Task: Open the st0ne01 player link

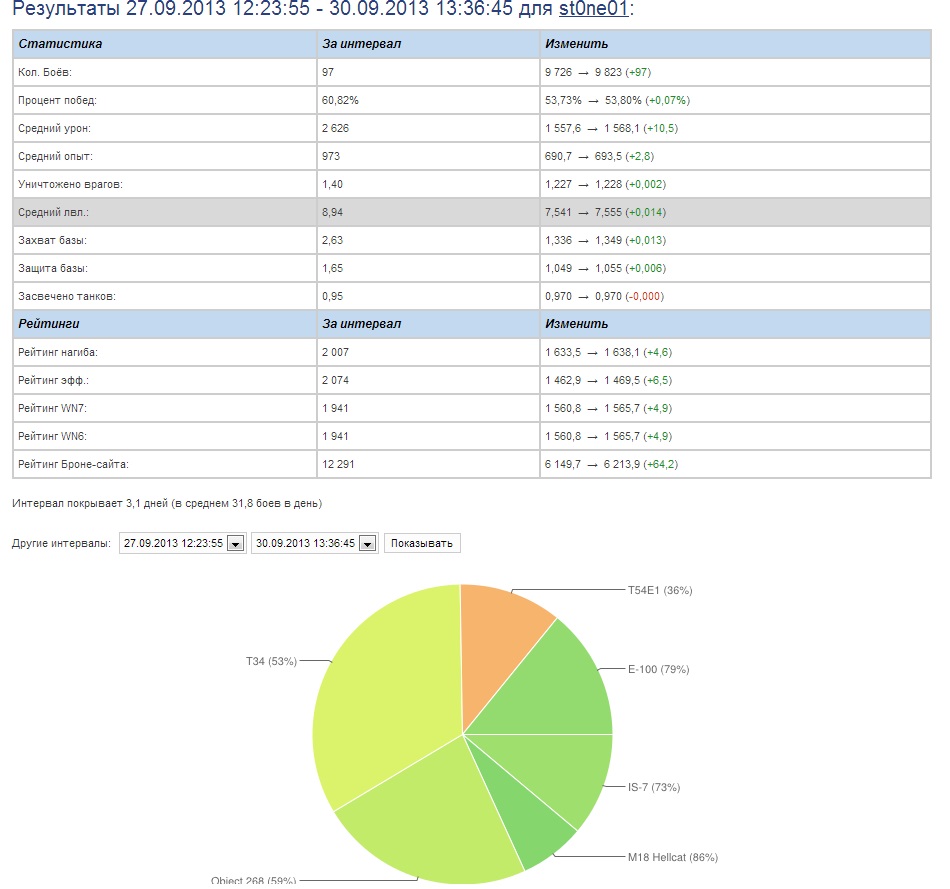Action: 593,8
